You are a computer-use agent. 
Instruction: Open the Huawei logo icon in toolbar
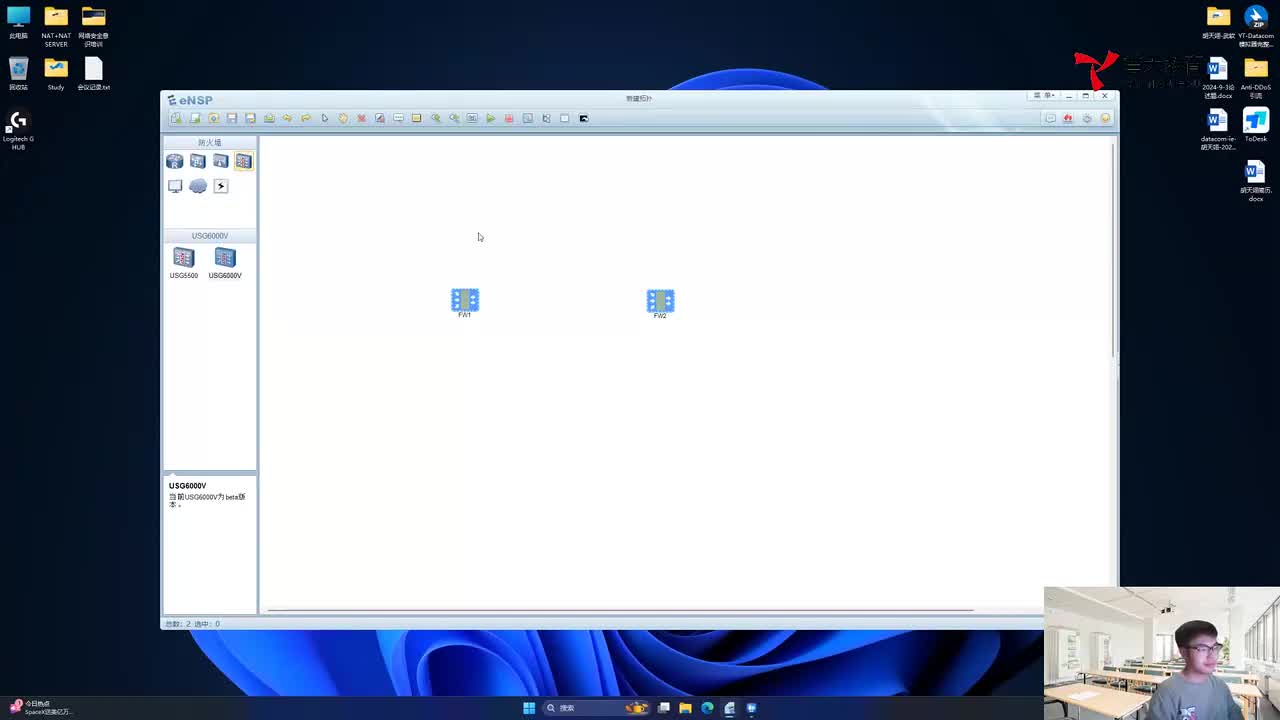(1068, 118)
